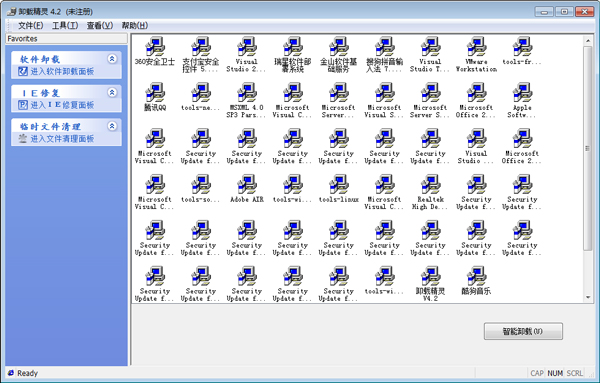Image resolution: width=600 pixels, height=383 pixels.
Task: Click the vertical scrollbar thumb
Action: [588, 148]
